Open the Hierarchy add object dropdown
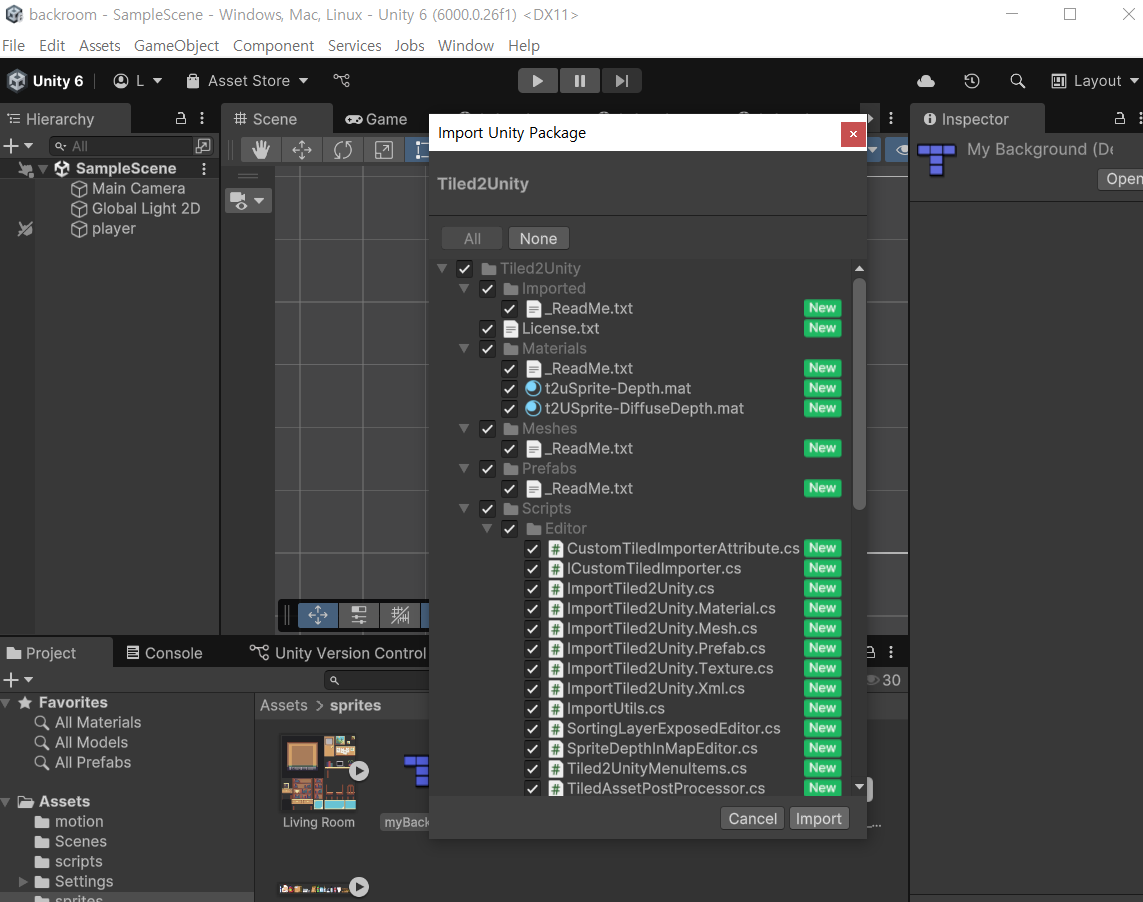 pyautogui.click(x=18, y=147)
